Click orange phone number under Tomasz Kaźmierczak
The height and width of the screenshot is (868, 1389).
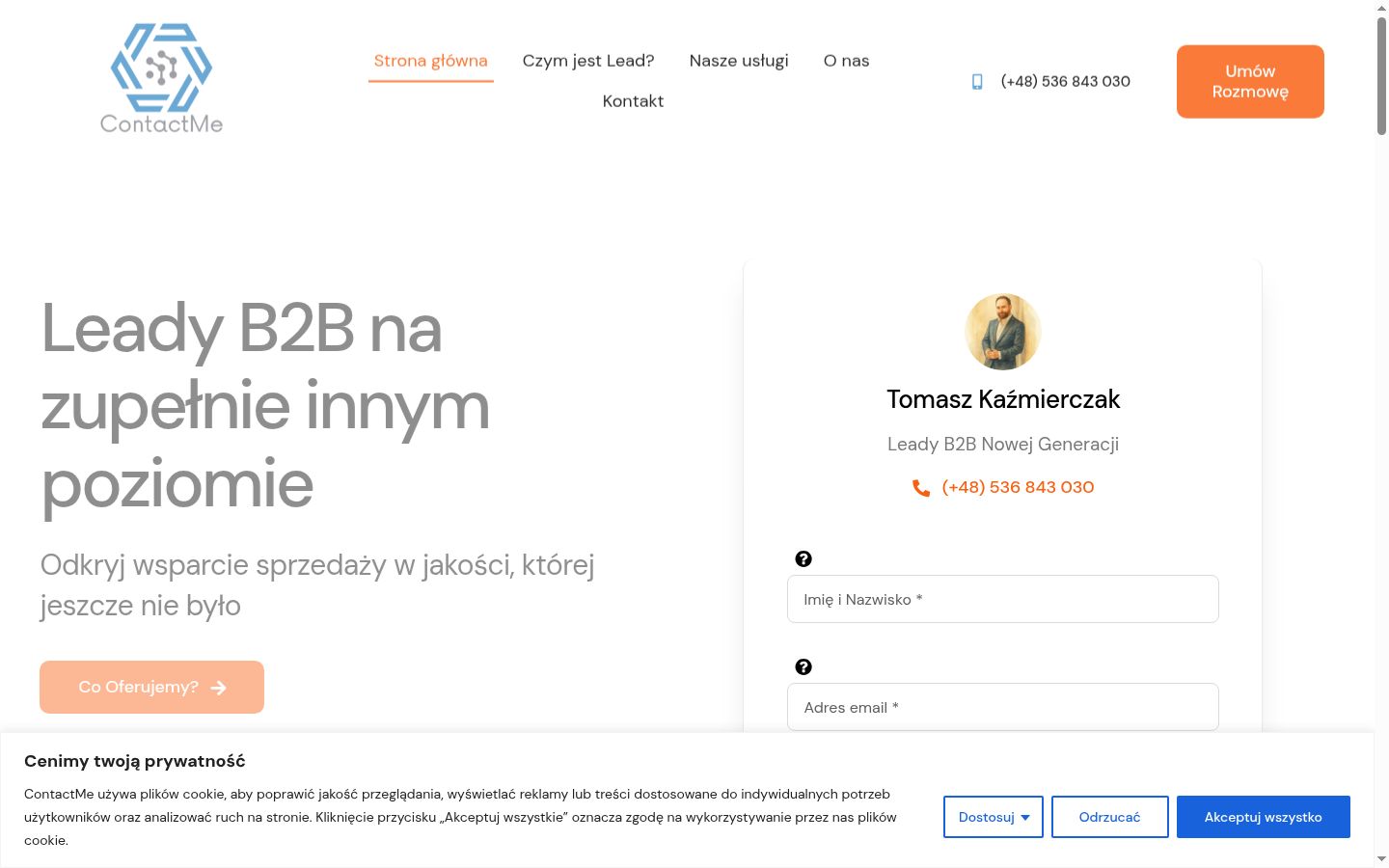tap(1018, 488)
